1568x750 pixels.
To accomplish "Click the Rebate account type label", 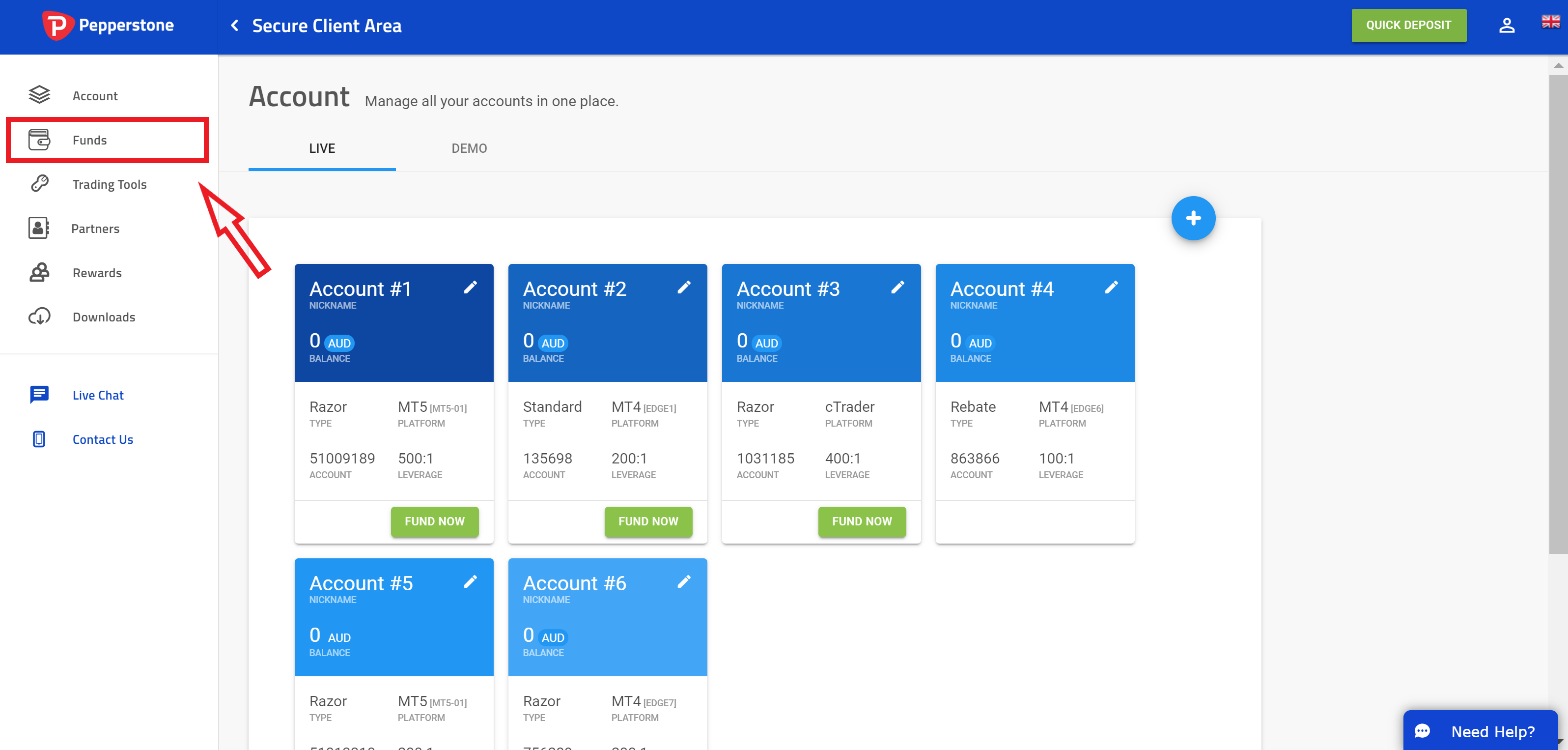I will click(x=973, y=406).
